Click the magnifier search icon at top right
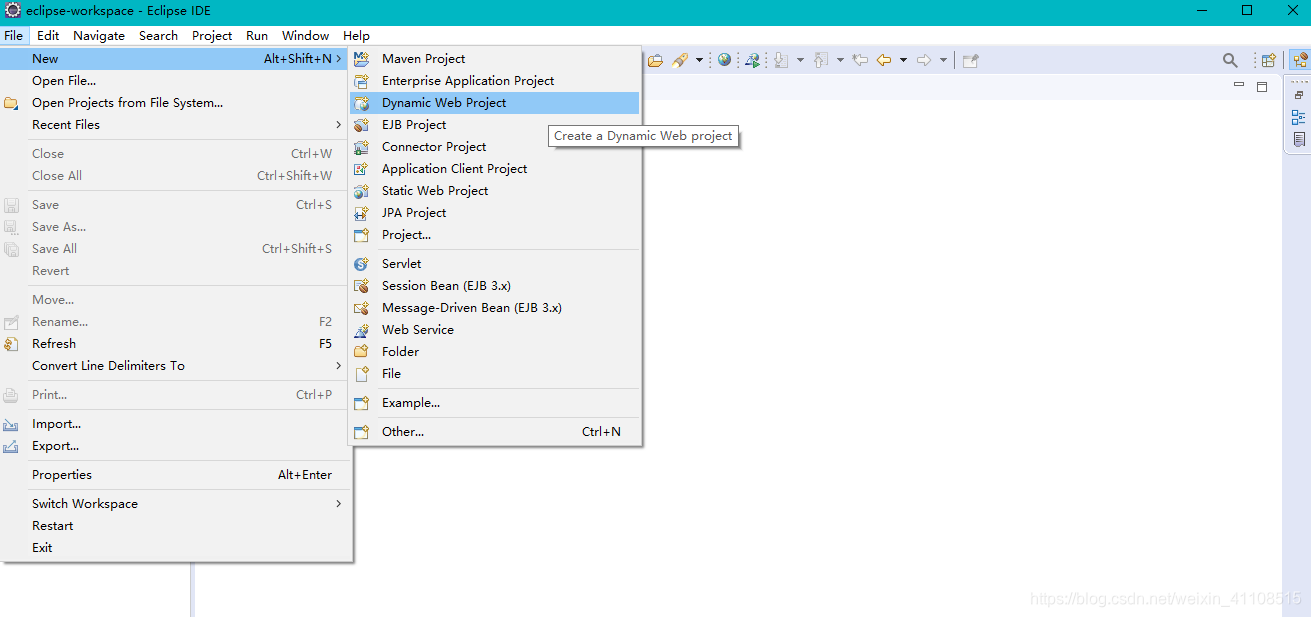The width and height of the screenshot is (1311, 617). tap(1230, 60)
